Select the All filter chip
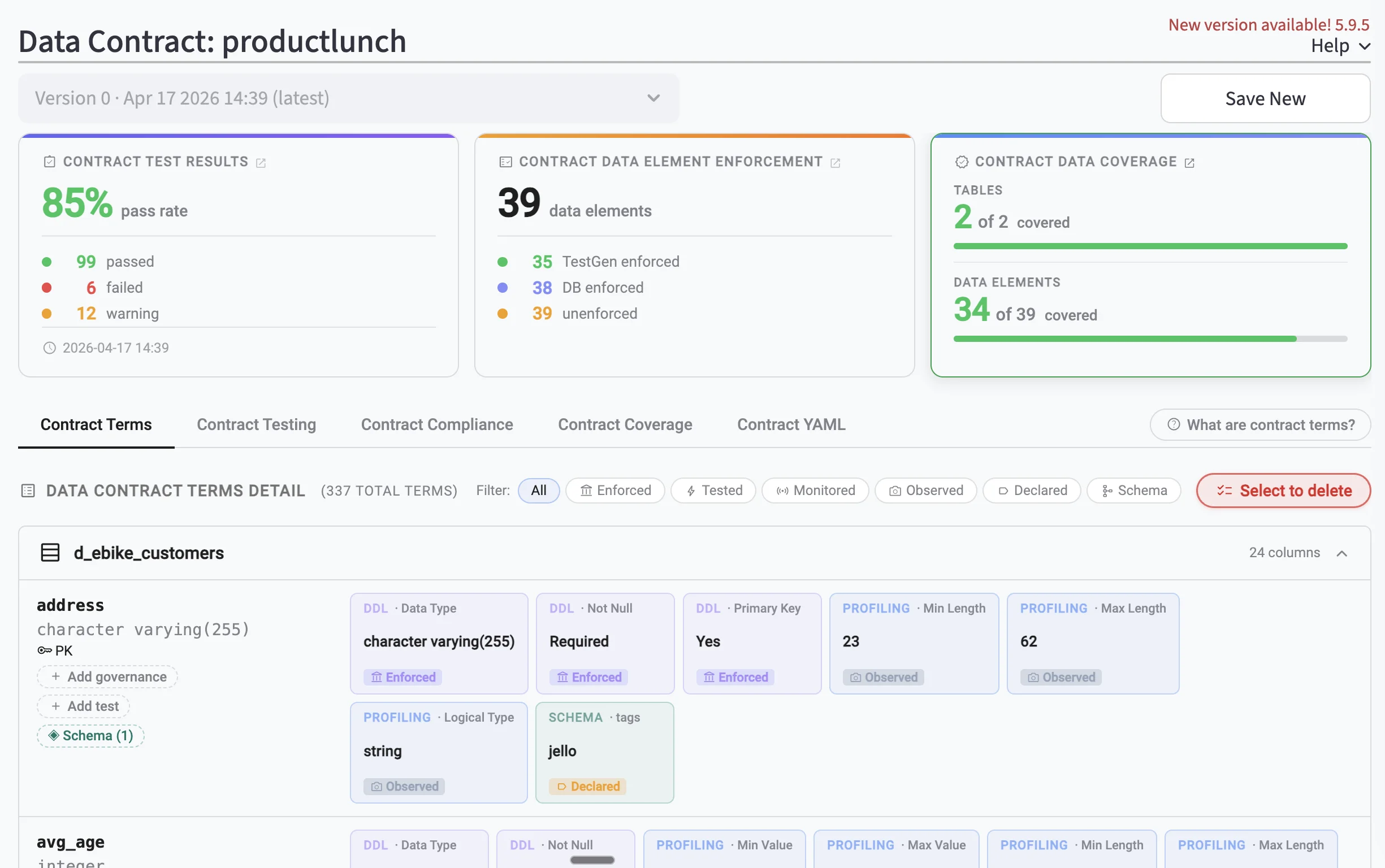This screenshot has height=868, width=1385. [538, 491]
